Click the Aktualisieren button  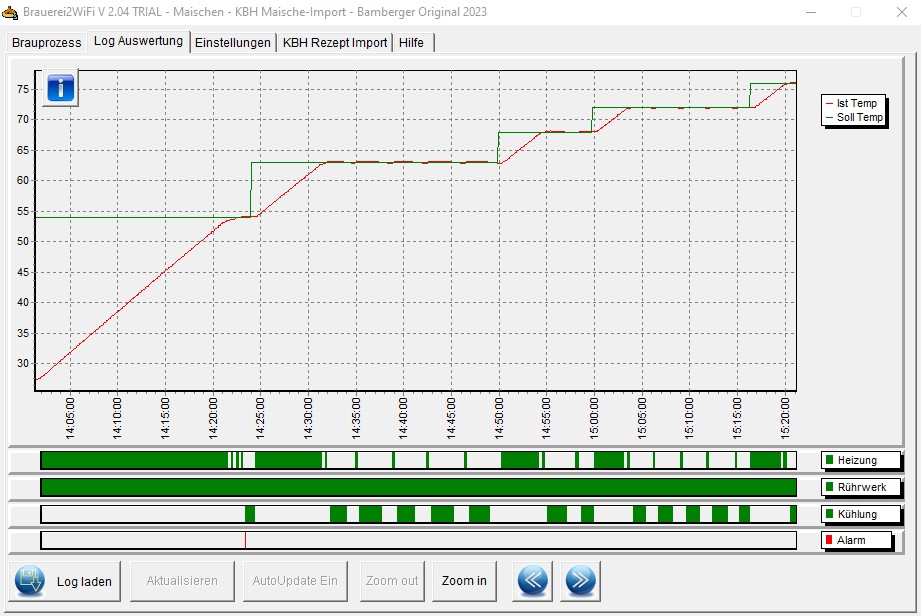(x=182, y=581)
